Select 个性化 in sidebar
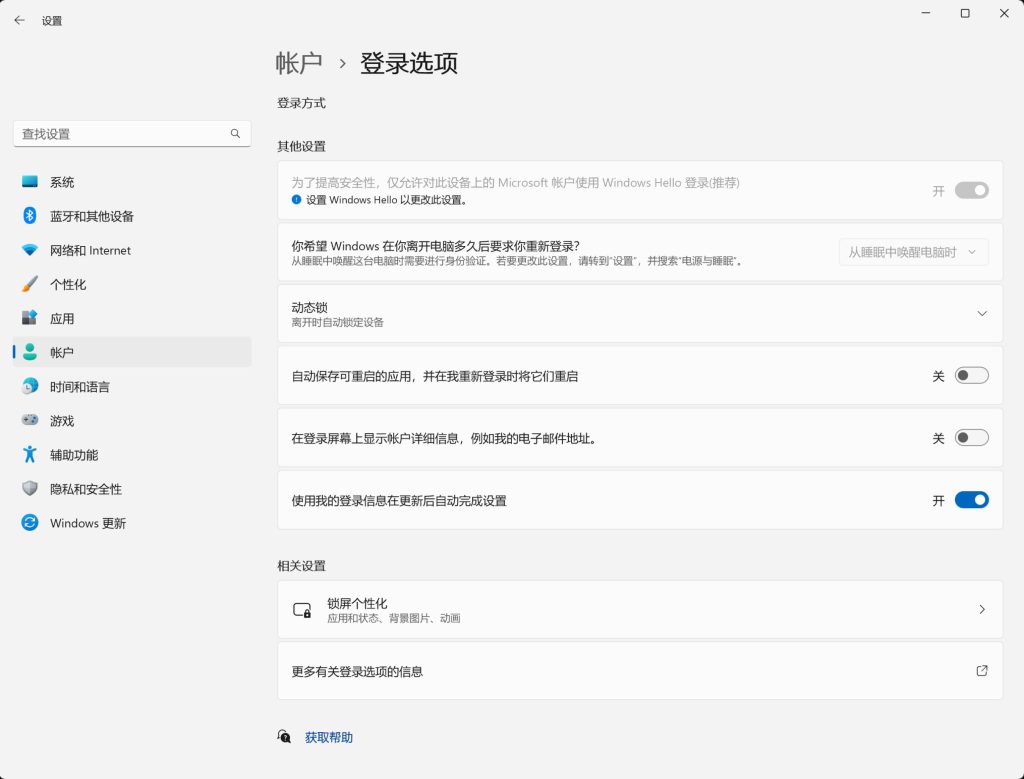Image resolution: width=1024 pixels, height=779 pixels. click(132, 284)
